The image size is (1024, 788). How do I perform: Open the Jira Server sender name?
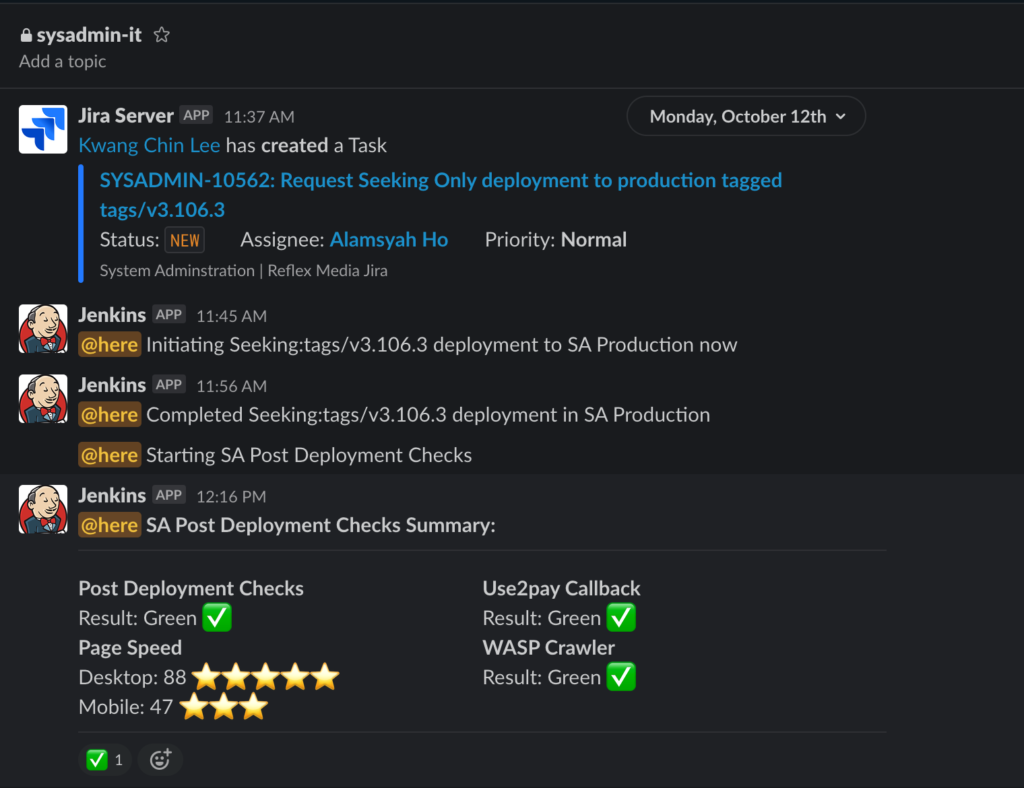[126, 116]
